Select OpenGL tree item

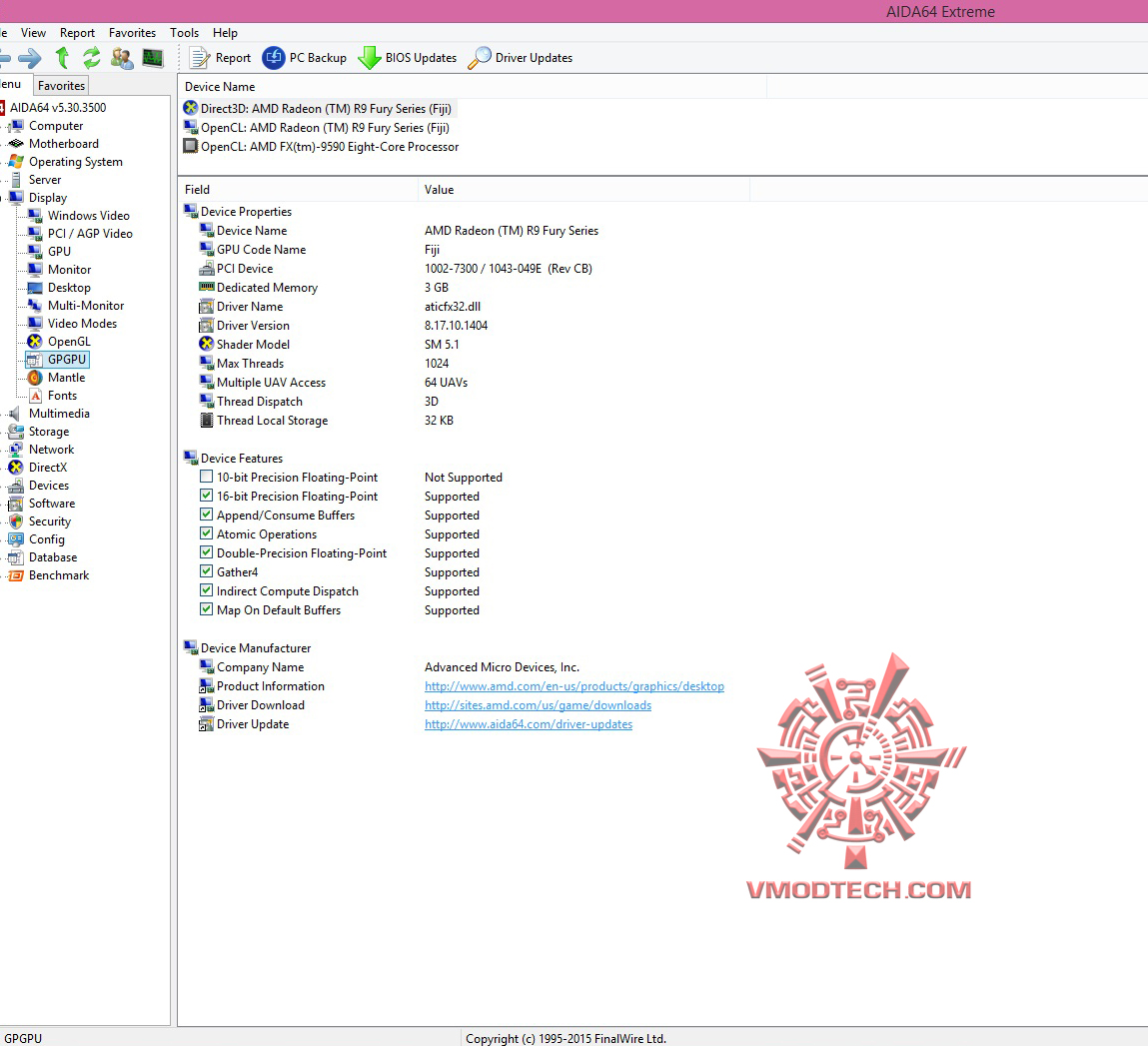(69, 341)
